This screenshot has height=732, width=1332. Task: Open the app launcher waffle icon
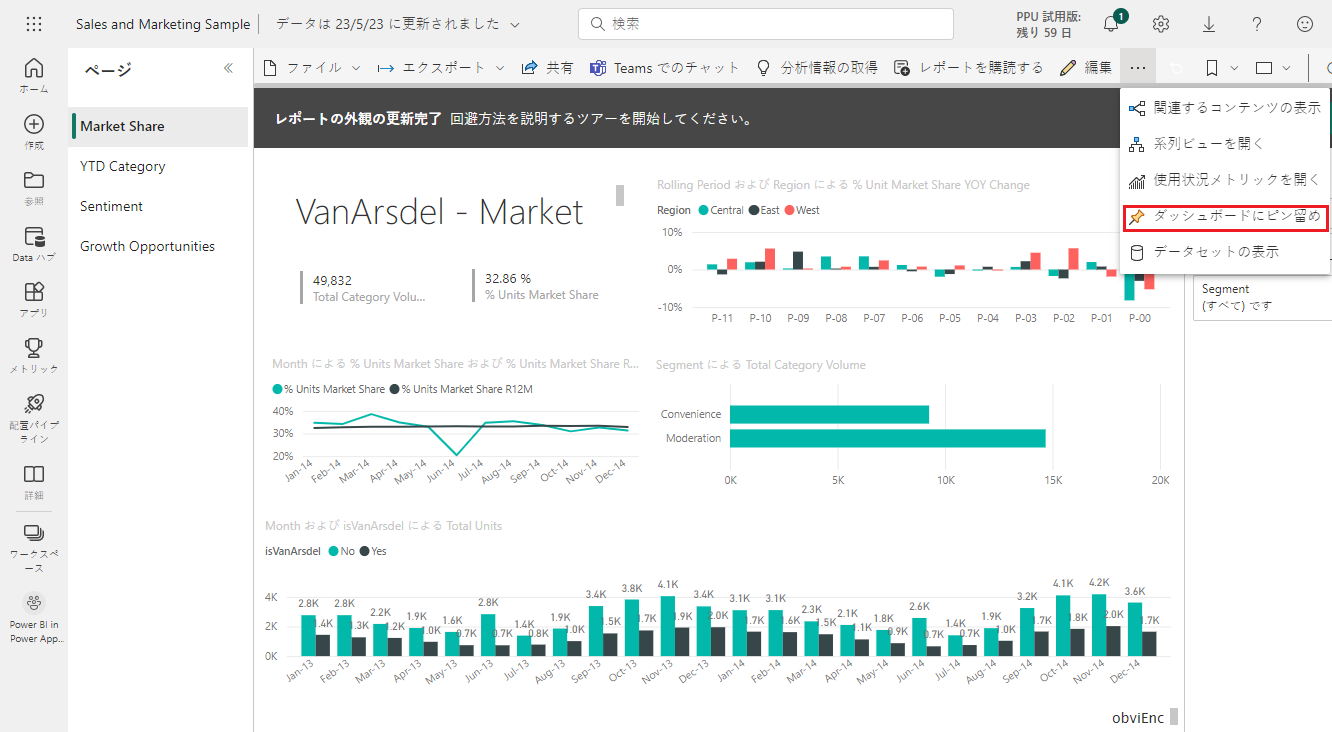(x=33, y=24)
